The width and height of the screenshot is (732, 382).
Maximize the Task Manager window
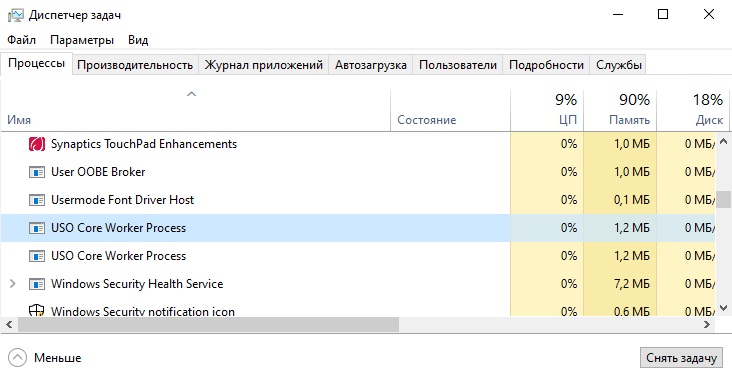tap(663, 14)
